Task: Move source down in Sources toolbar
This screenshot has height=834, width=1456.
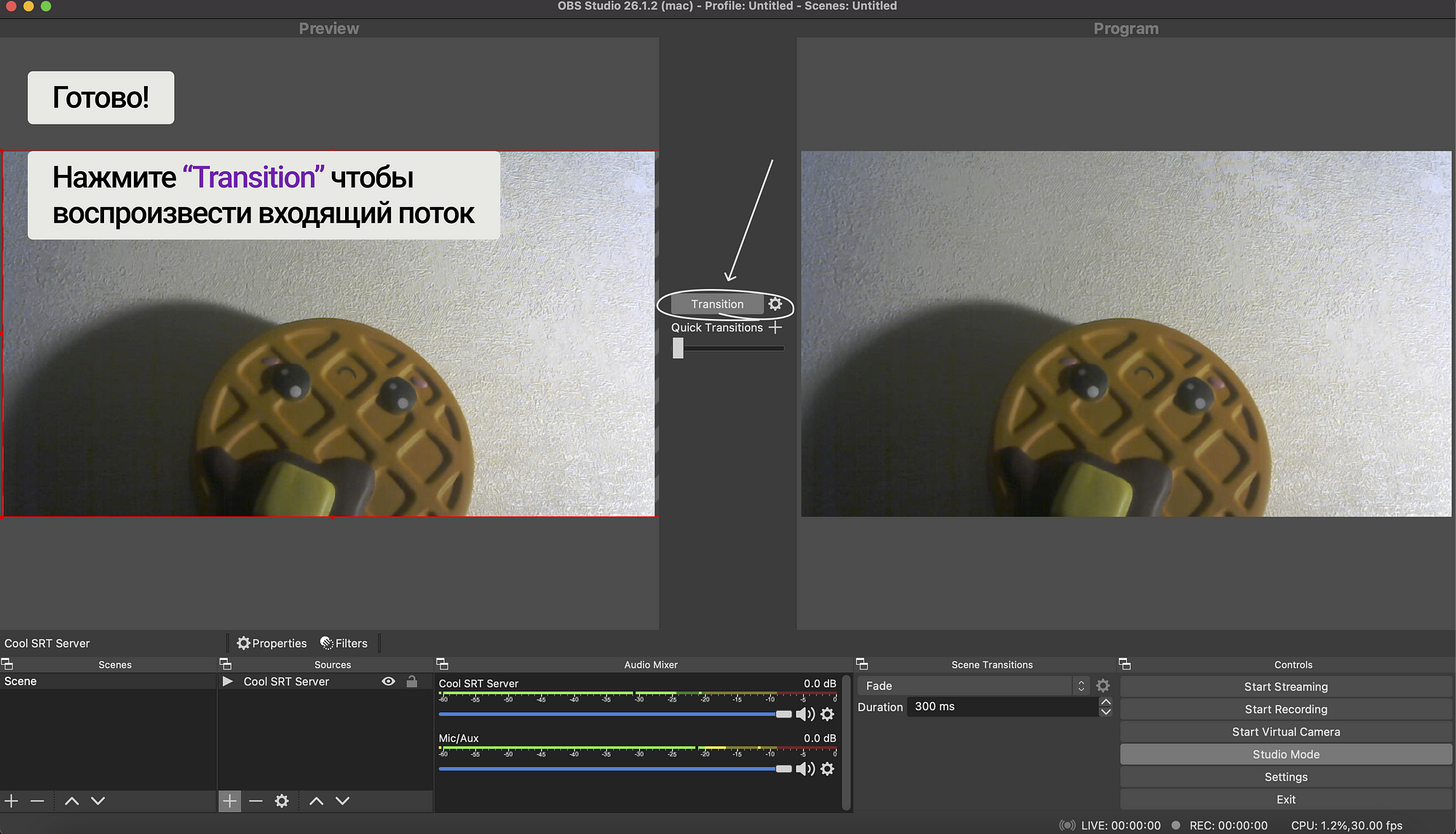Action: 342,801
